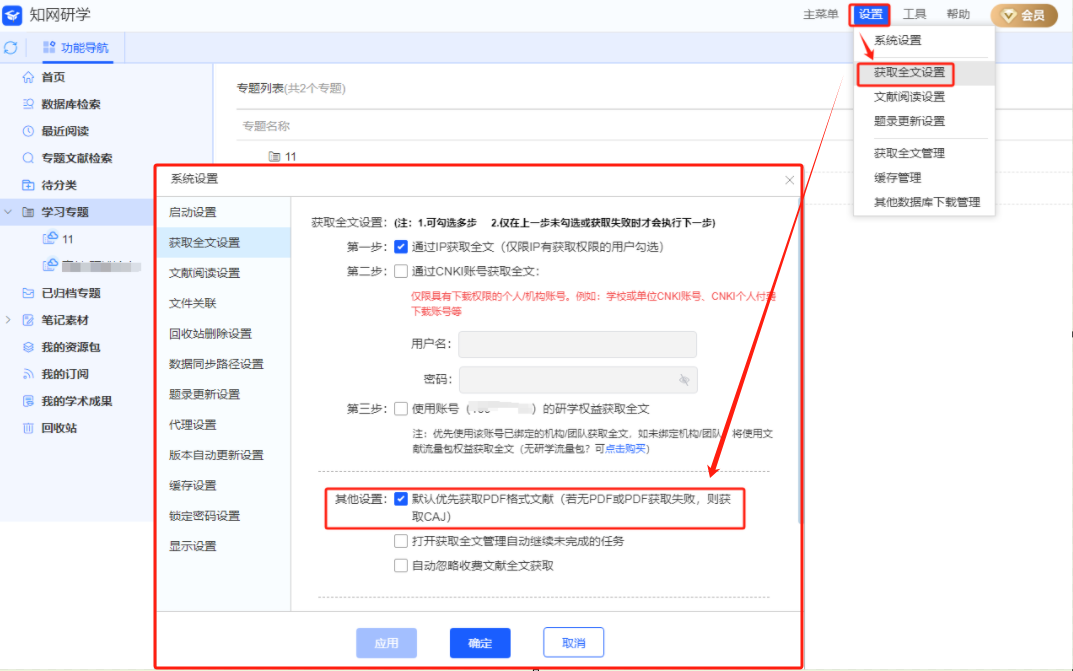Viewport: 1073px width, 671px height.
Task: Open the 工具 menu
Action: [914, 14]
